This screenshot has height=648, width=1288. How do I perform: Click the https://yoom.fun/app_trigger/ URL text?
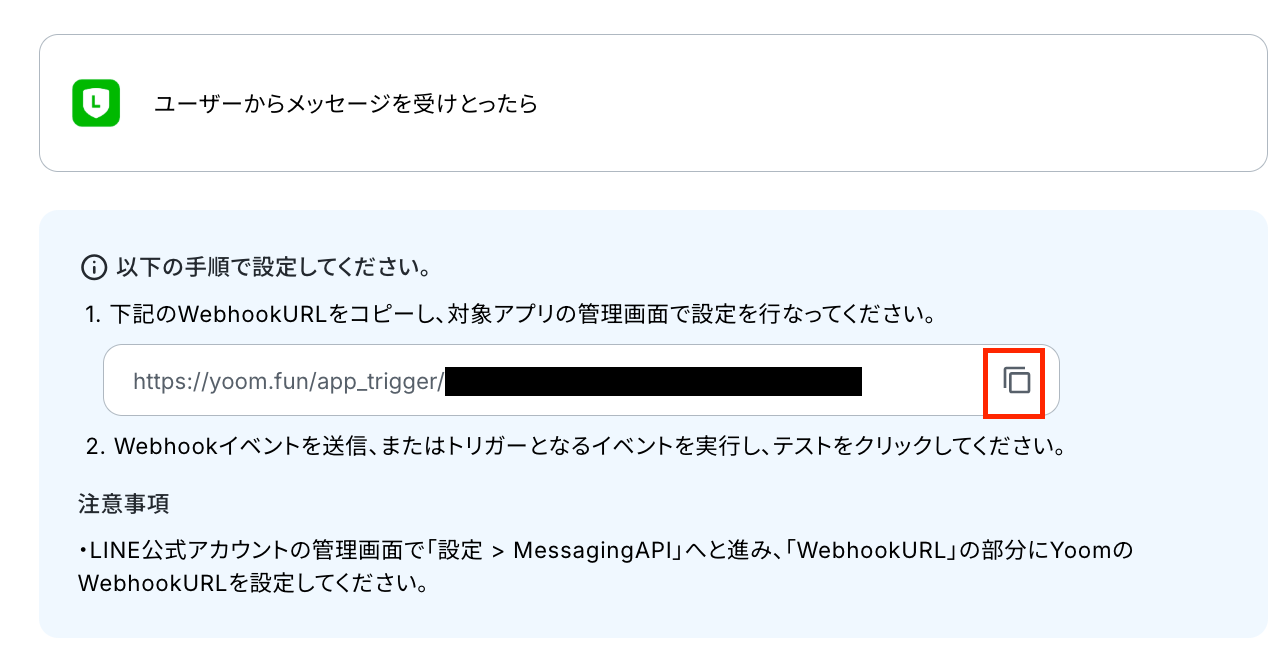[288, 381]
